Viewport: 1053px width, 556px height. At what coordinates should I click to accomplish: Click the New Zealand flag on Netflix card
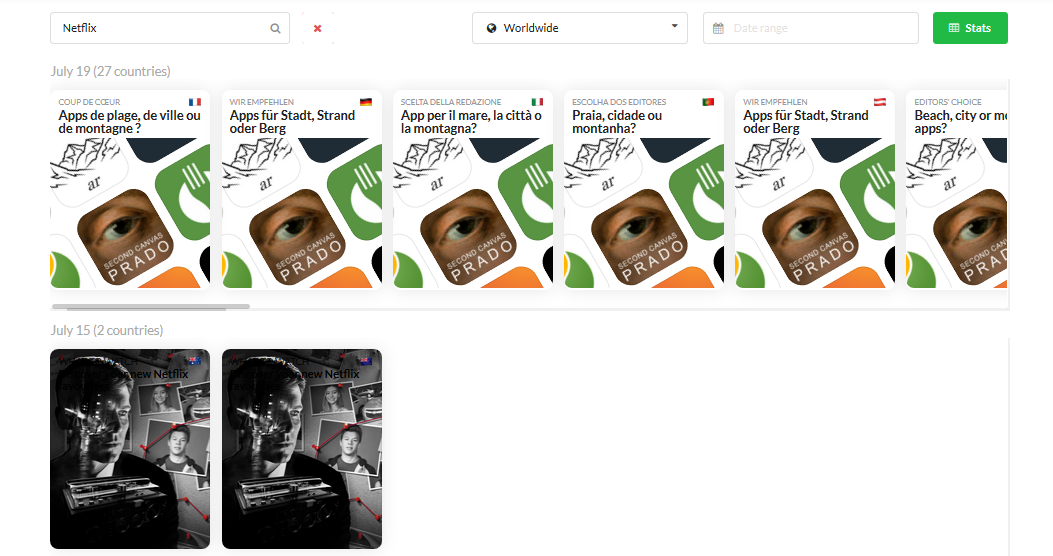pos(365,361)
